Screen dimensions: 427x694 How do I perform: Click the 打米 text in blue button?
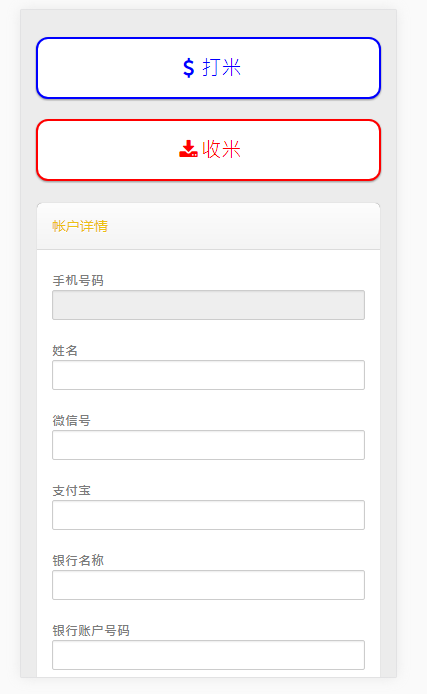221,68
